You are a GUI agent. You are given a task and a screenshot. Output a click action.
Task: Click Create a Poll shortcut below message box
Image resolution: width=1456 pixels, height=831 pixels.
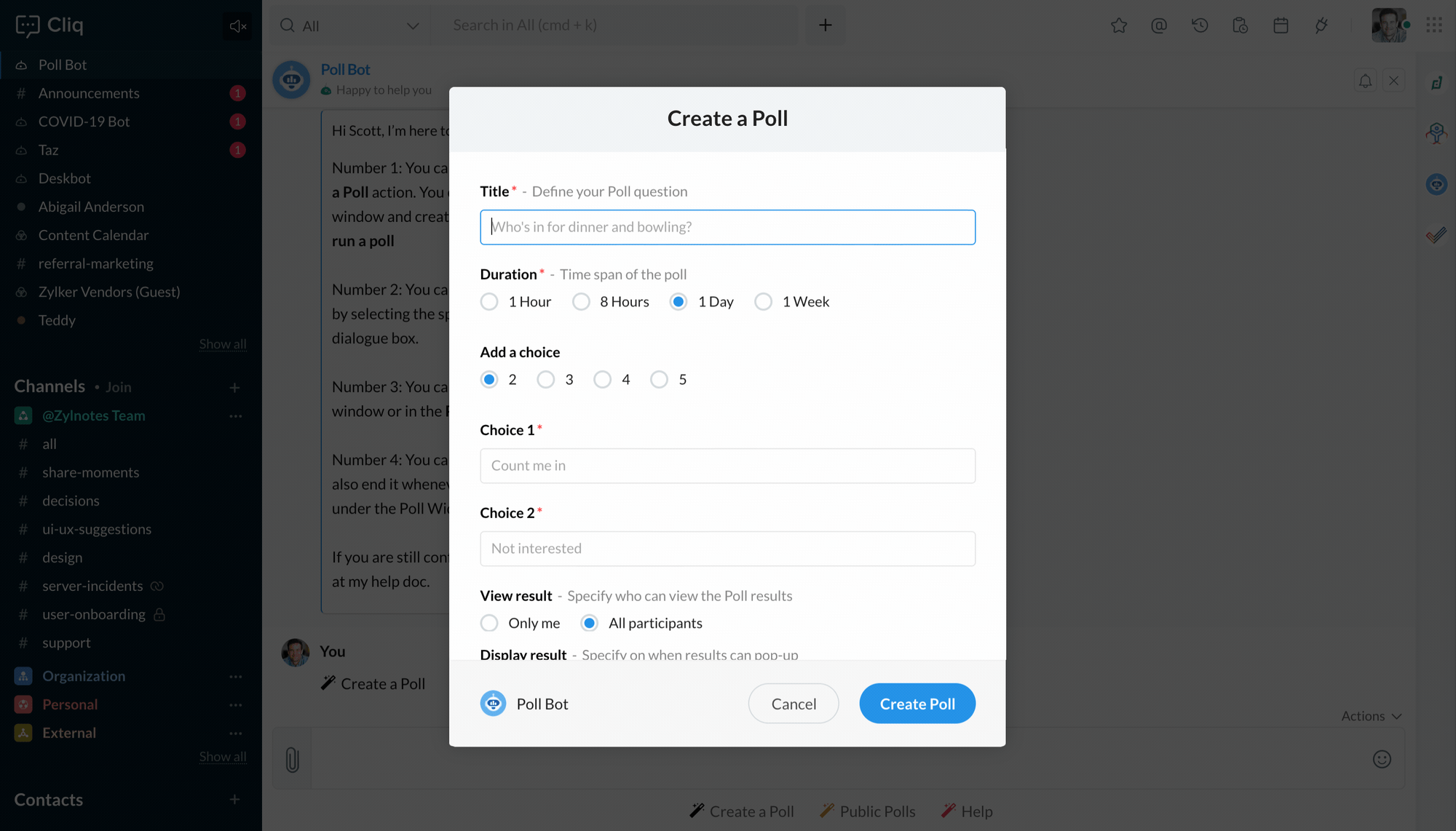[741, 811]
